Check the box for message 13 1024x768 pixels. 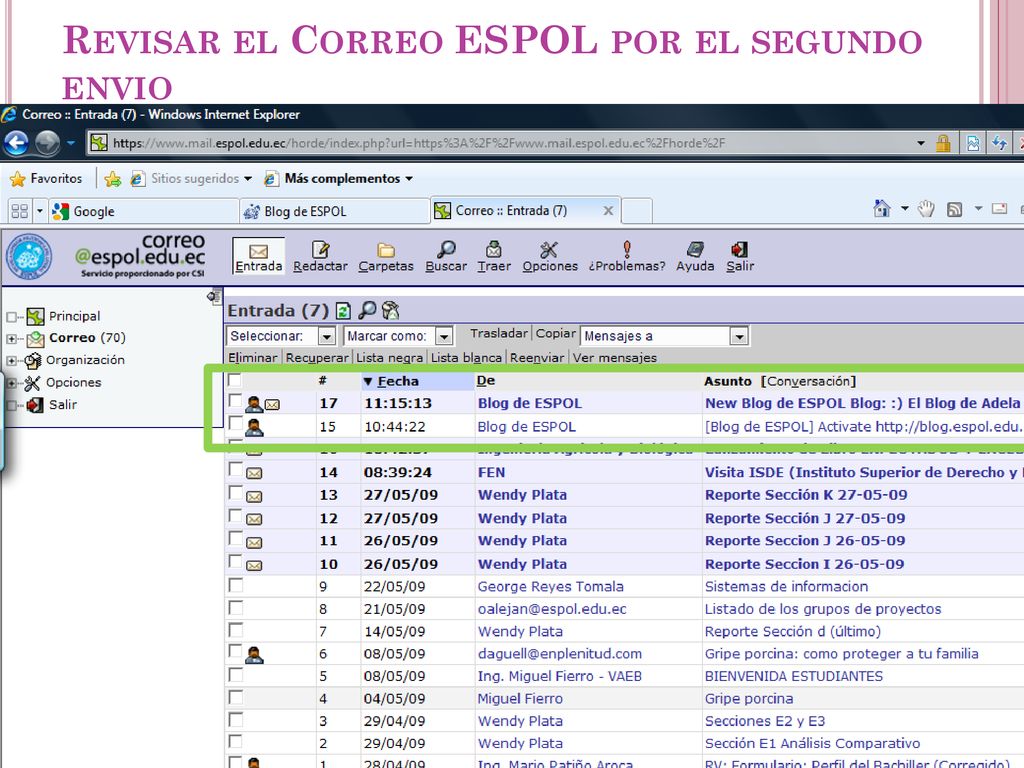coord(235,492)
